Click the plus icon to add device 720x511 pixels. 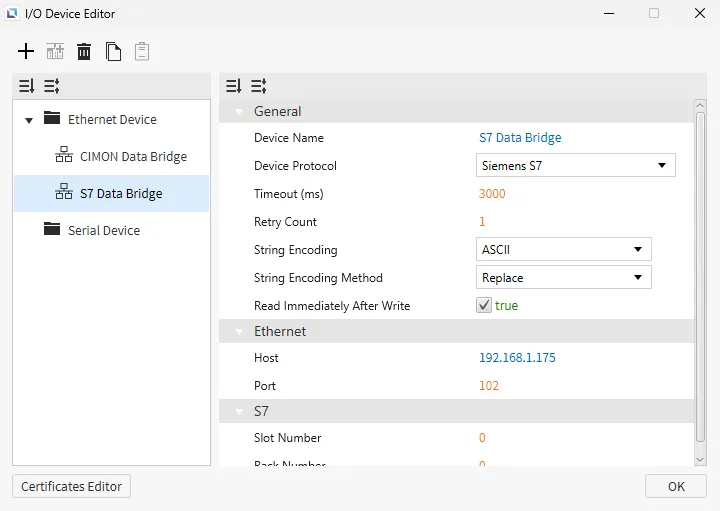tap(26, 51)
